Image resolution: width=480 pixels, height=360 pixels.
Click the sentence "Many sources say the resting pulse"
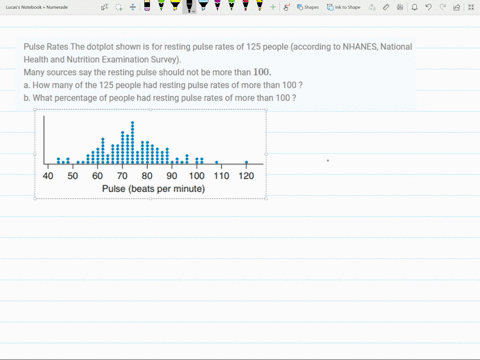point(147,72)
